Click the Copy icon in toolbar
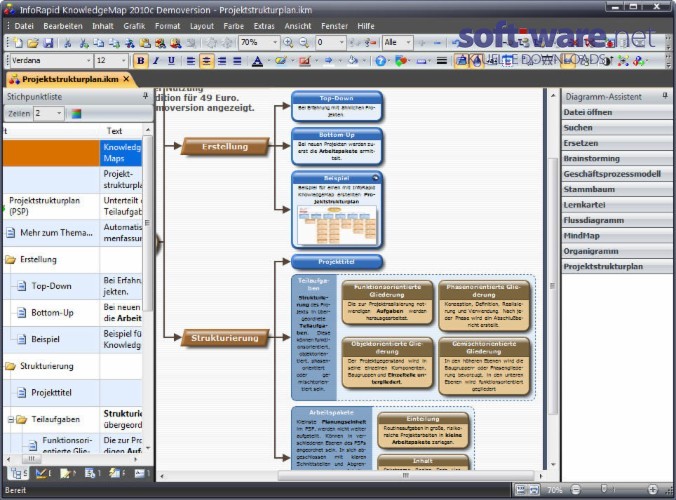Screen dimensions: 676x500 click(x=99, y=42)
